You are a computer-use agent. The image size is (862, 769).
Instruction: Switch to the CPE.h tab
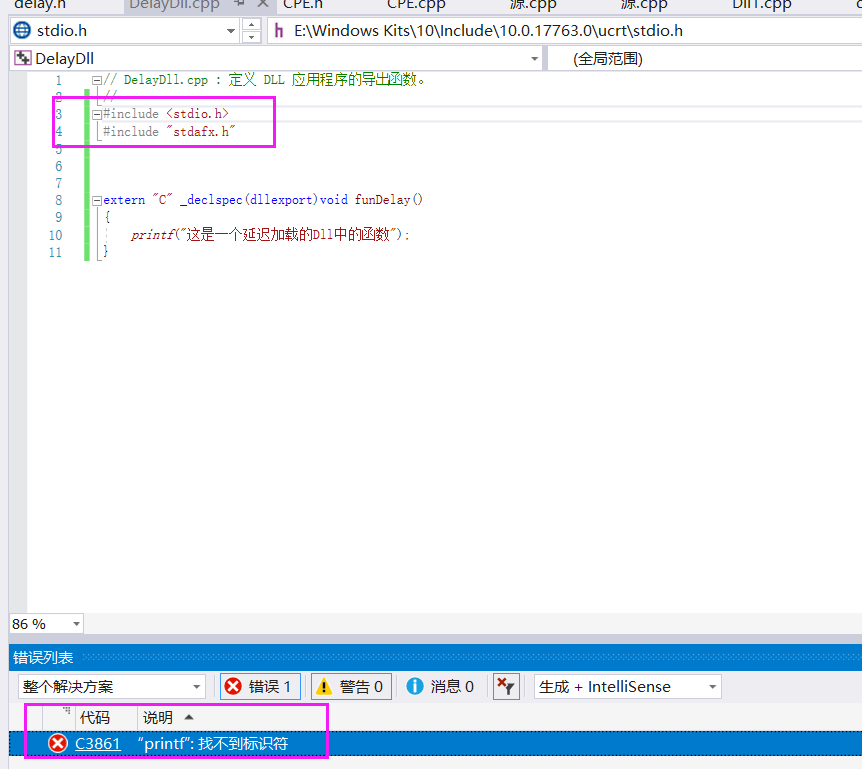click(302, 5)
